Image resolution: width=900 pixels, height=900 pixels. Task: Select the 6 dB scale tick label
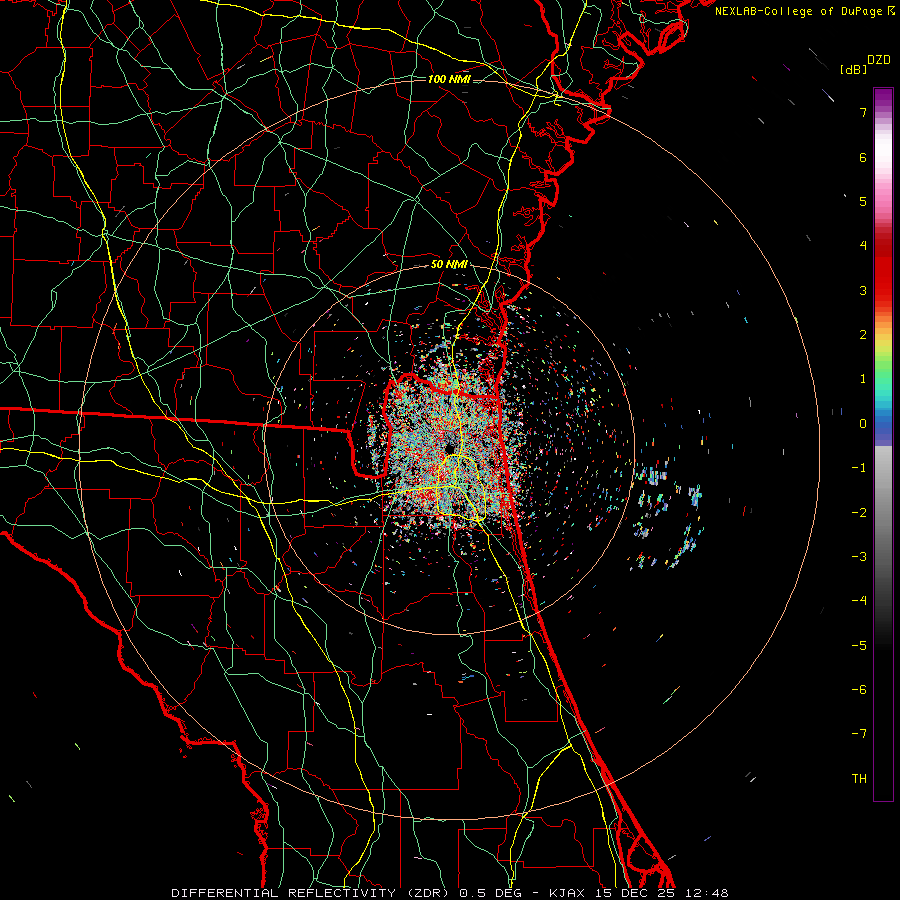tap(863, 157)
